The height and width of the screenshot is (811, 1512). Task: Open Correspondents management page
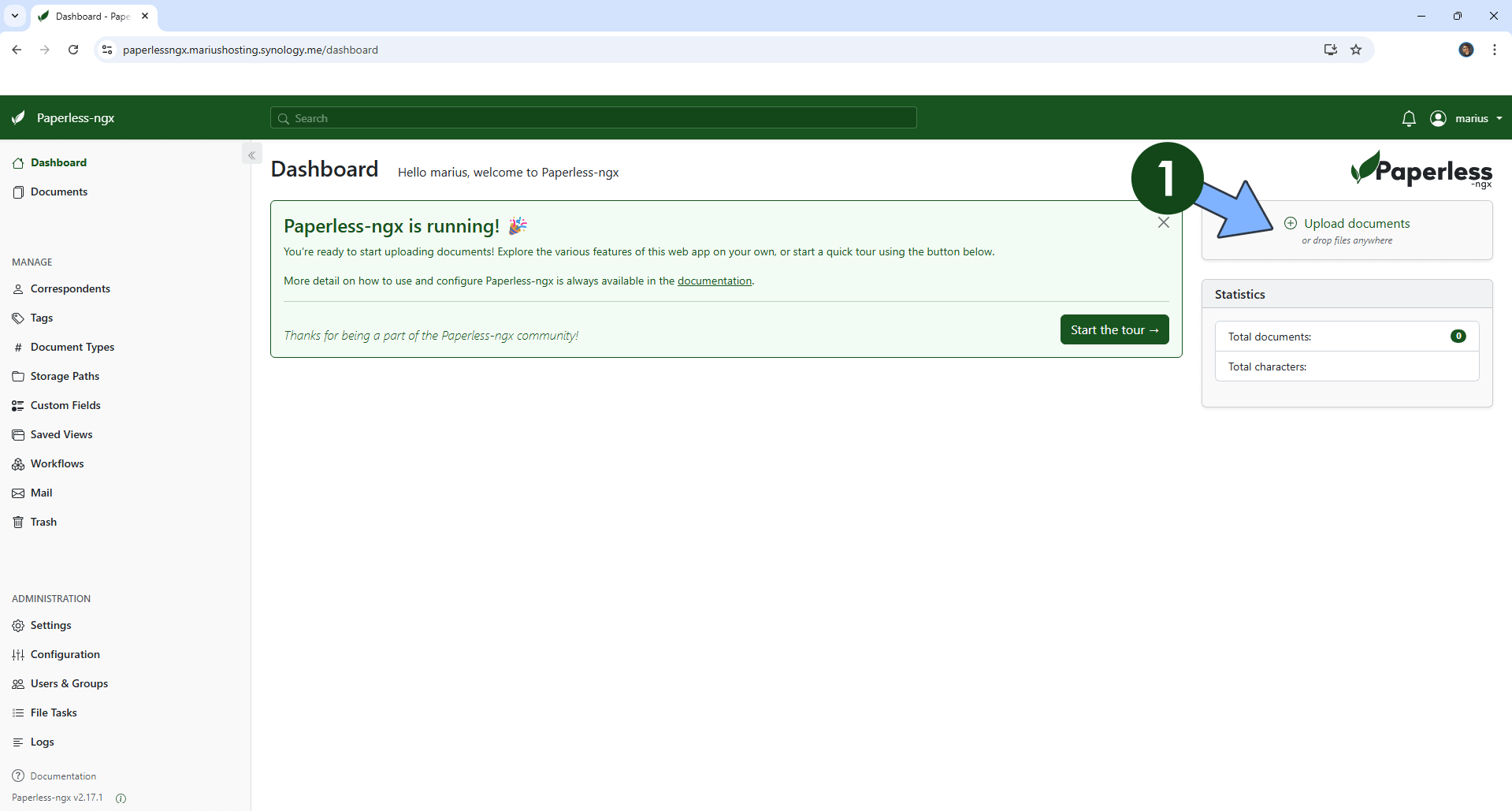[70, 288]
